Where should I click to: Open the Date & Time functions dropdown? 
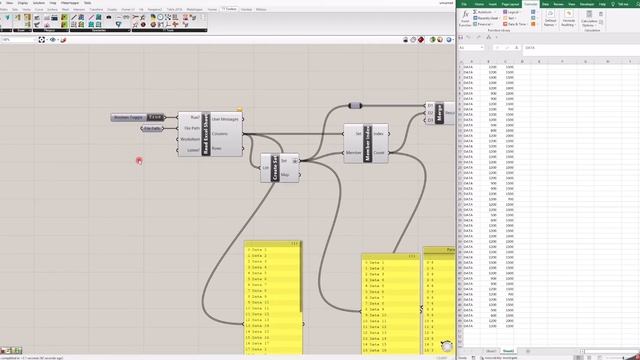pos(516,24)
